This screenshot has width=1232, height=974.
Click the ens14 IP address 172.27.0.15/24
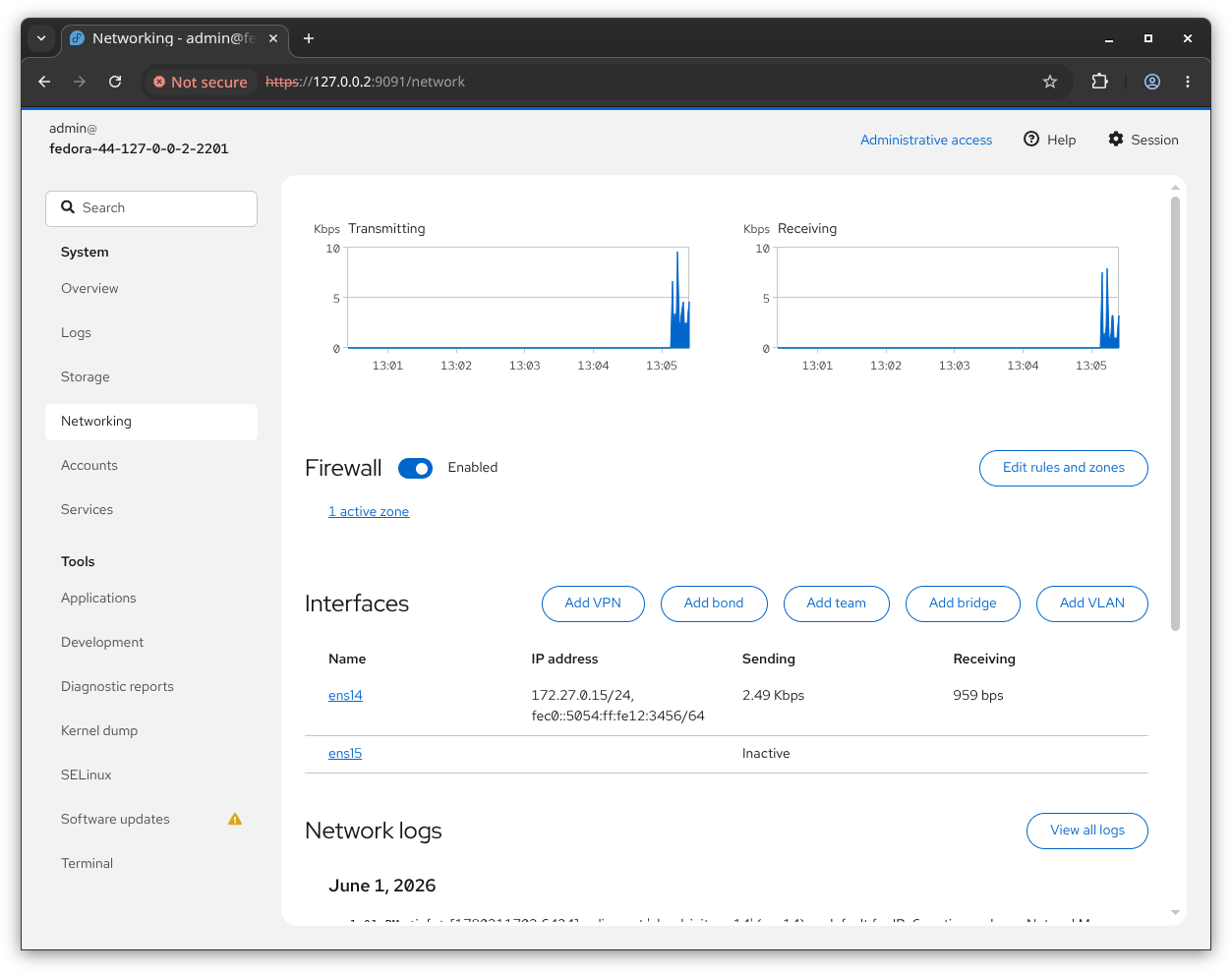(x=582, y=695)
